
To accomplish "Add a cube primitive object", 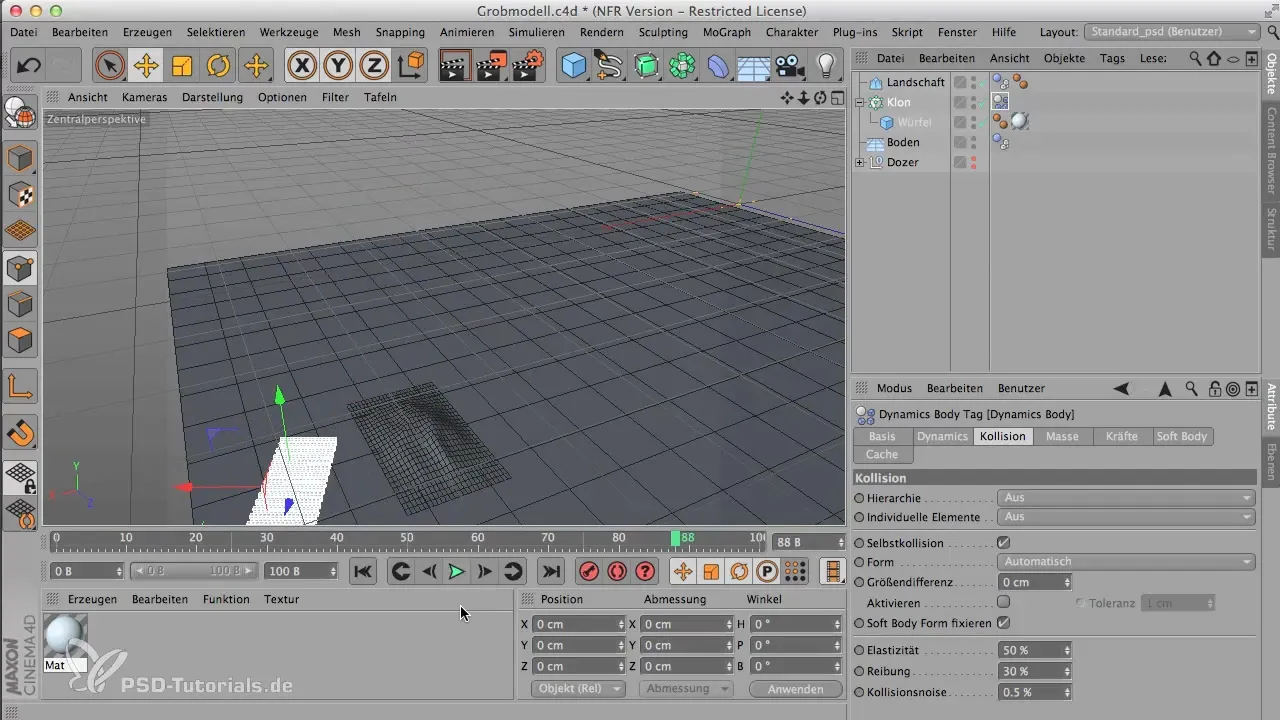I will point(574,67).
